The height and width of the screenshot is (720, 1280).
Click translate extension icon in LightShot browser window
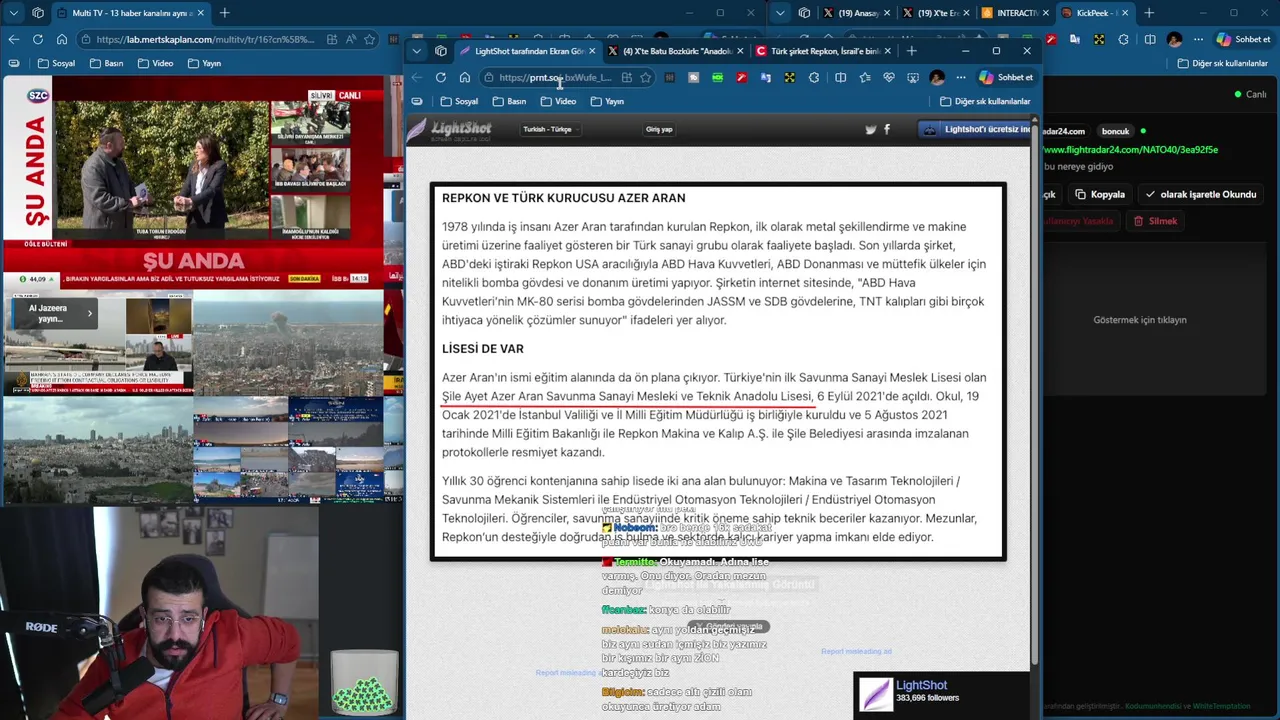tap(766, 77)
